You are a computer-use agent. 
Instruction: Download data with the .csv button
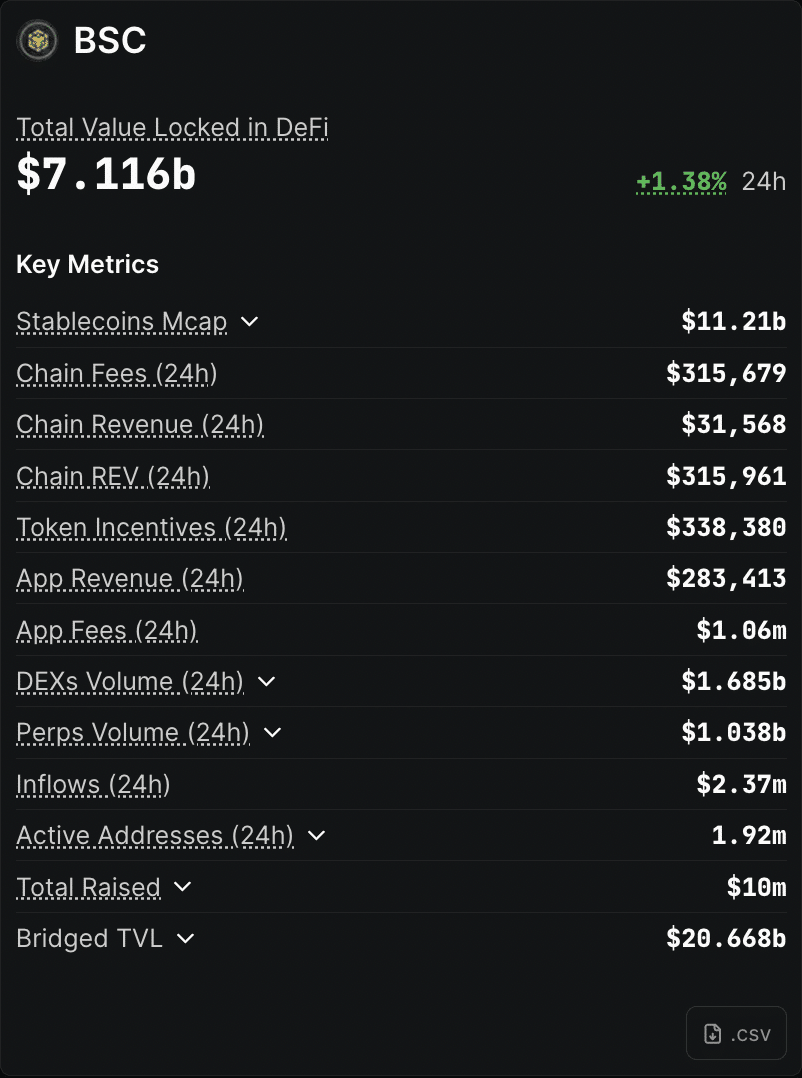tap(736, 1033)
